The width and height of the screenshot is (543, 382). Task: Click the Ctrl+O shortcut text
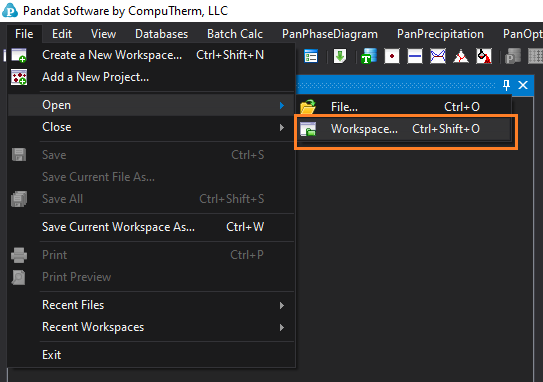click(x=462, y=107)
